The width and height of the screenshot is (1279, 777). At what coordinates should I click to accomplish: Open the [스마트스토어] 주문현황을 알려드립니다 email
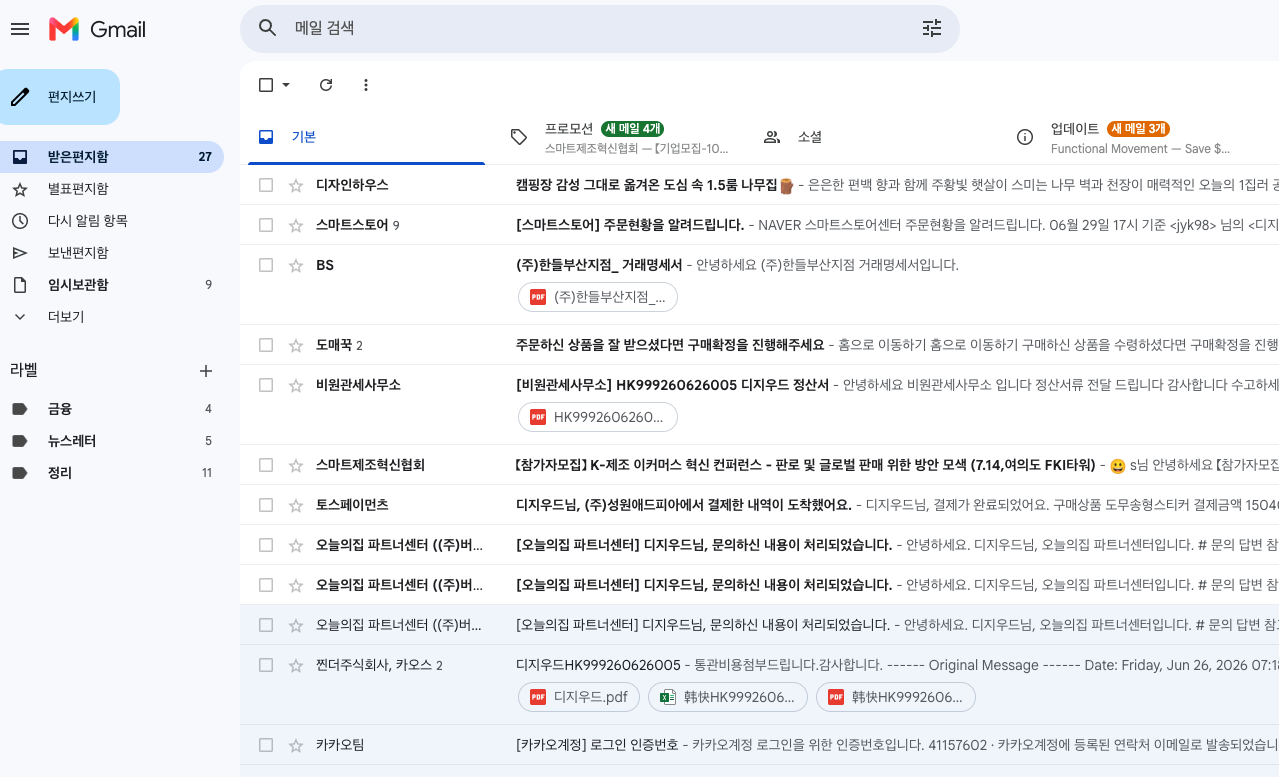click(x=630, y=225)
